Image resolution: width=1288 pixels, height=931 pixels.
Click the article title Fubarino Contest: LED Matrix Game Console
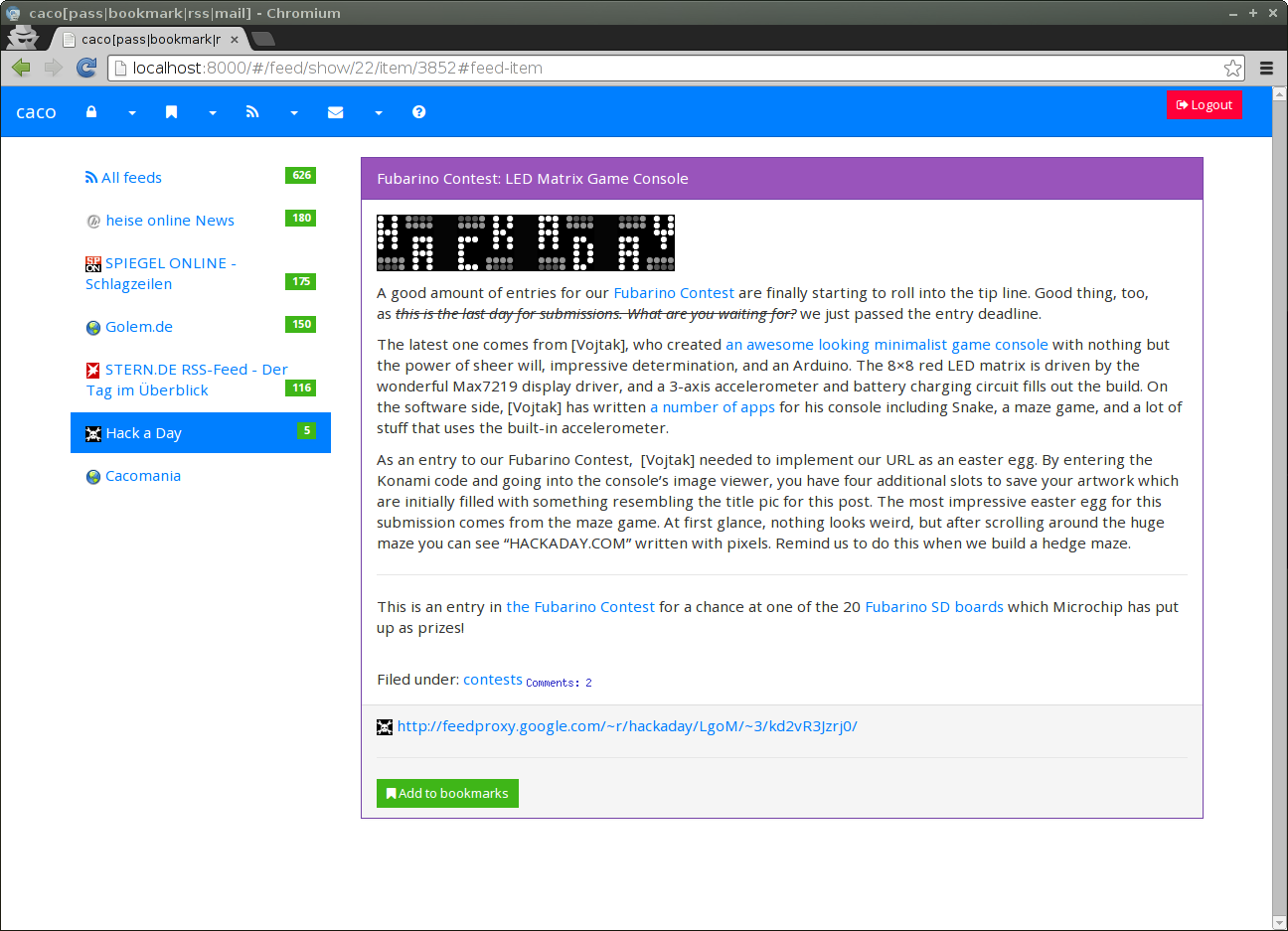(533, 179)
